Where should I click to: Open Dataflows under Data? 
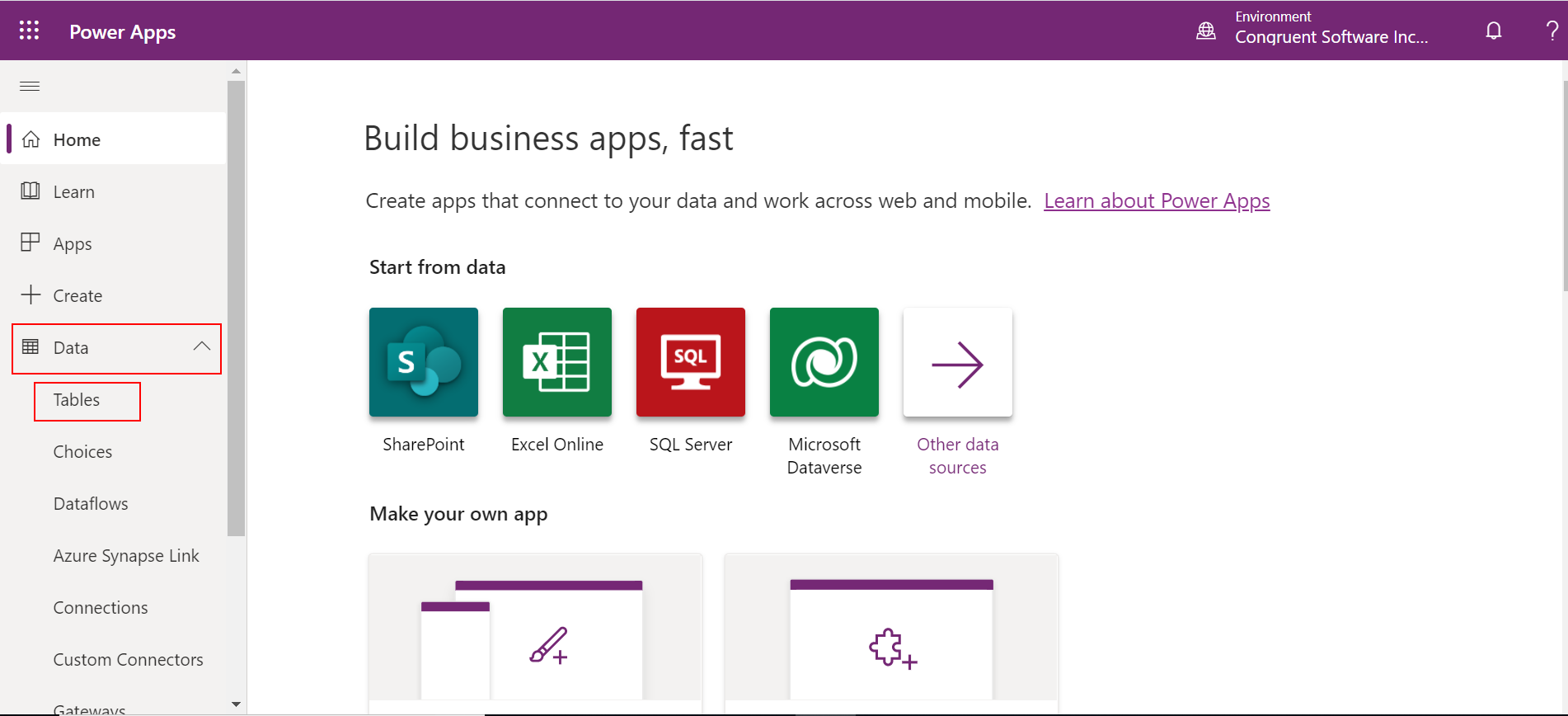coord(91,504)
